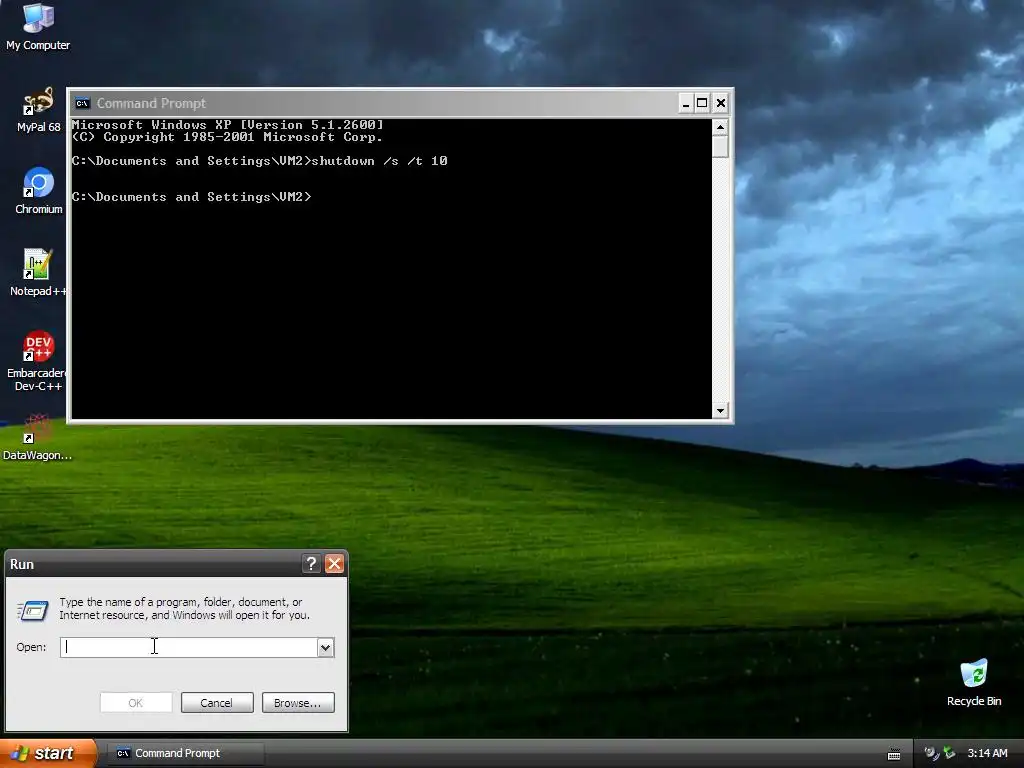This screenshot has height=768, width=1024.
Task: Click the disabled OK button in Run
Action: (x=136, y=703)
